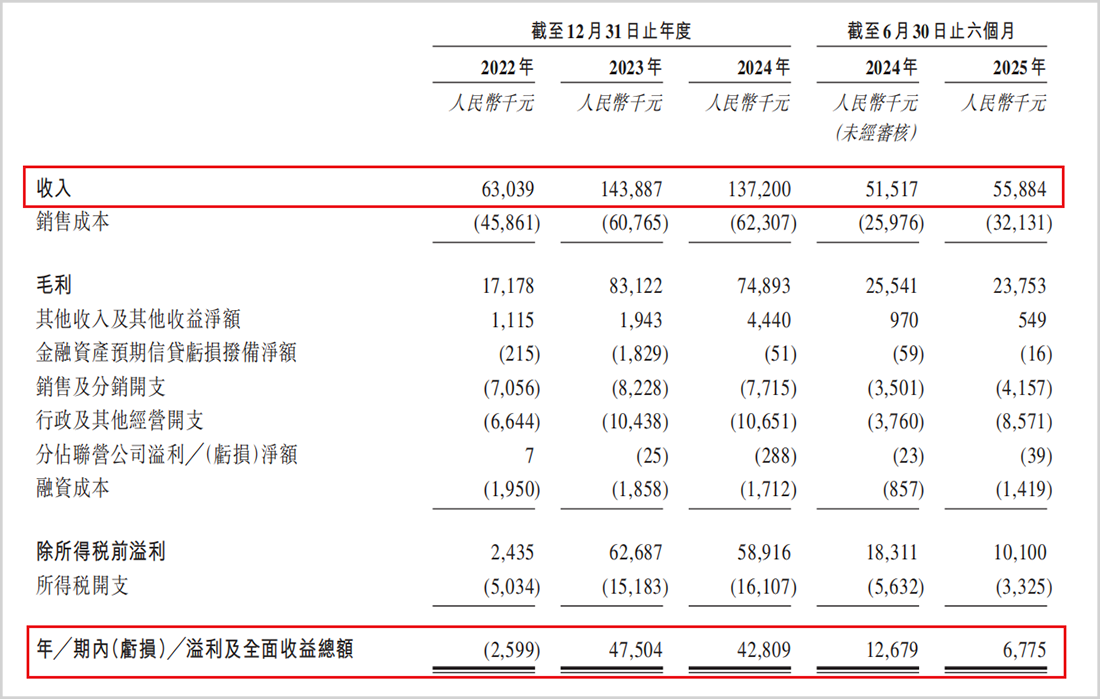Click the 2024 net profit value 42,809
The image size is (1100, 699).
click(763, 650)
